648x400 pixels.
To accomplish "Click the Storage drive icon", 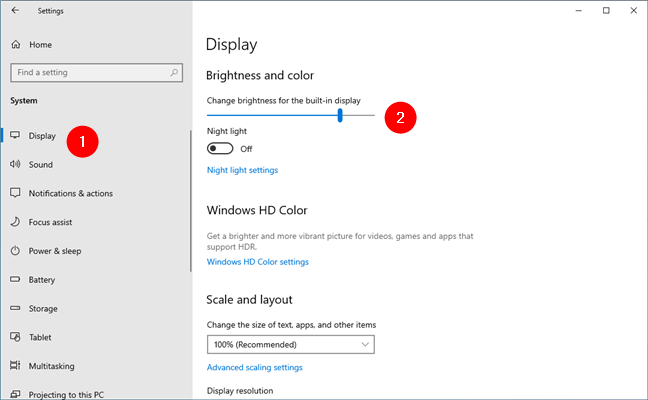I will click(x=15, y=309).
